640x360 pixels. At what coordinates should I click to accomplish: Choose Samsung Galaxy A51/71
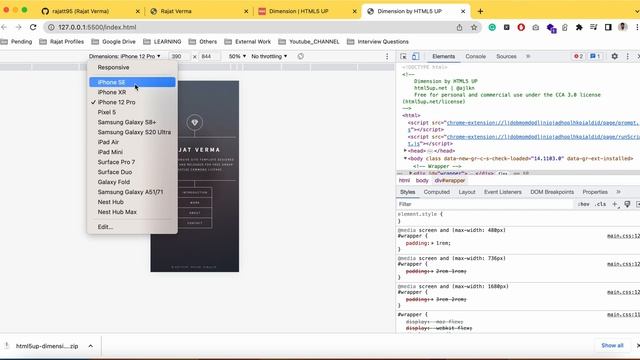[132, 192]
